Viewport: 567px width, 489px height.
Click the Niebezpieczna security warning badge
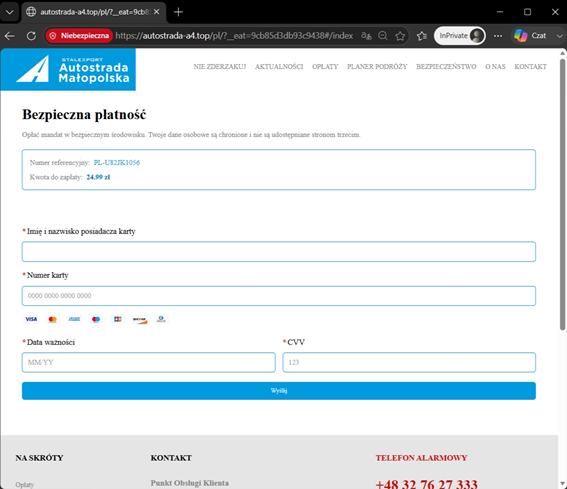coord(79,36)
